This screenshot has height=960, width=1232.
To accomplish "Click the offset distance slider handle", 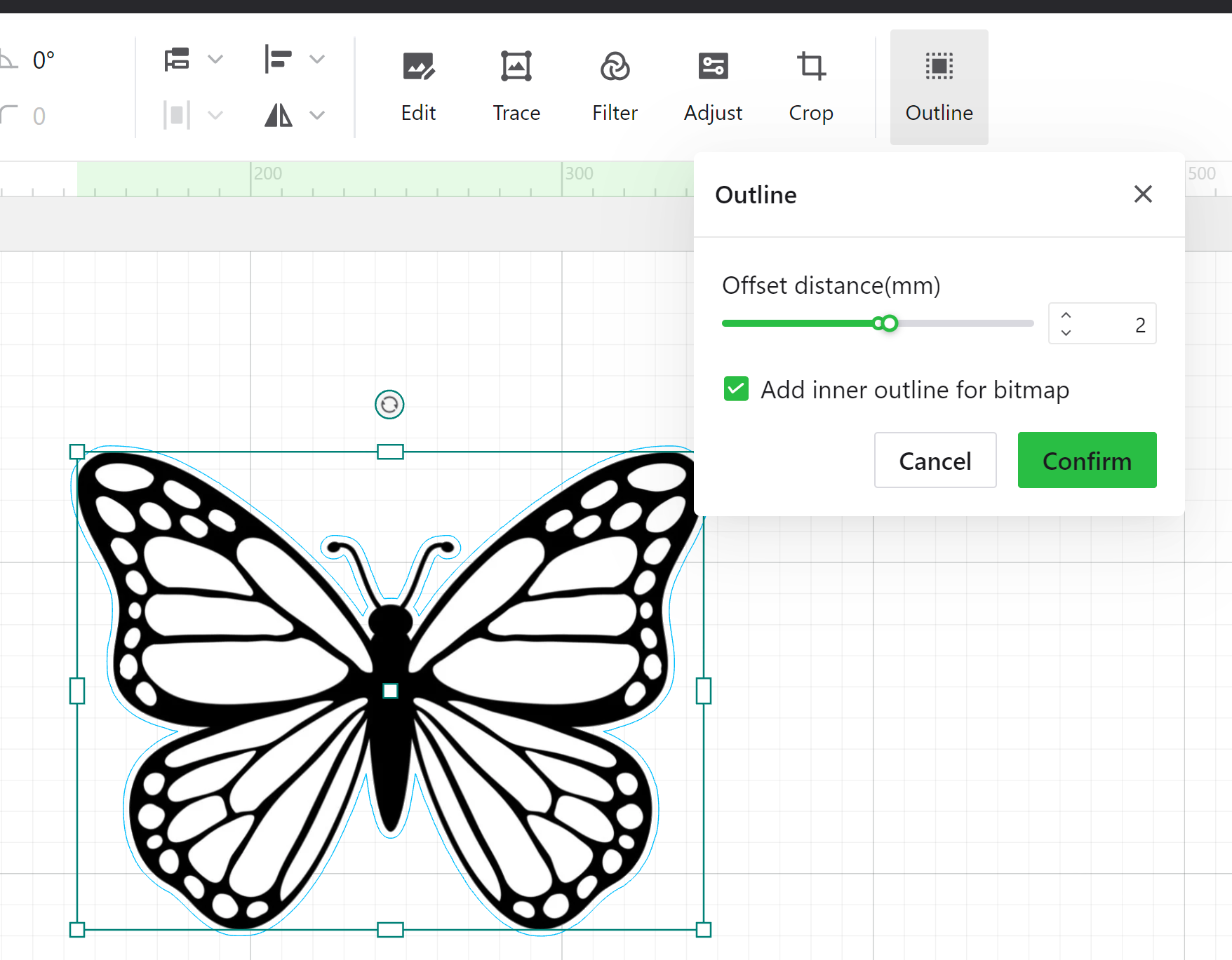I will 889,323.
